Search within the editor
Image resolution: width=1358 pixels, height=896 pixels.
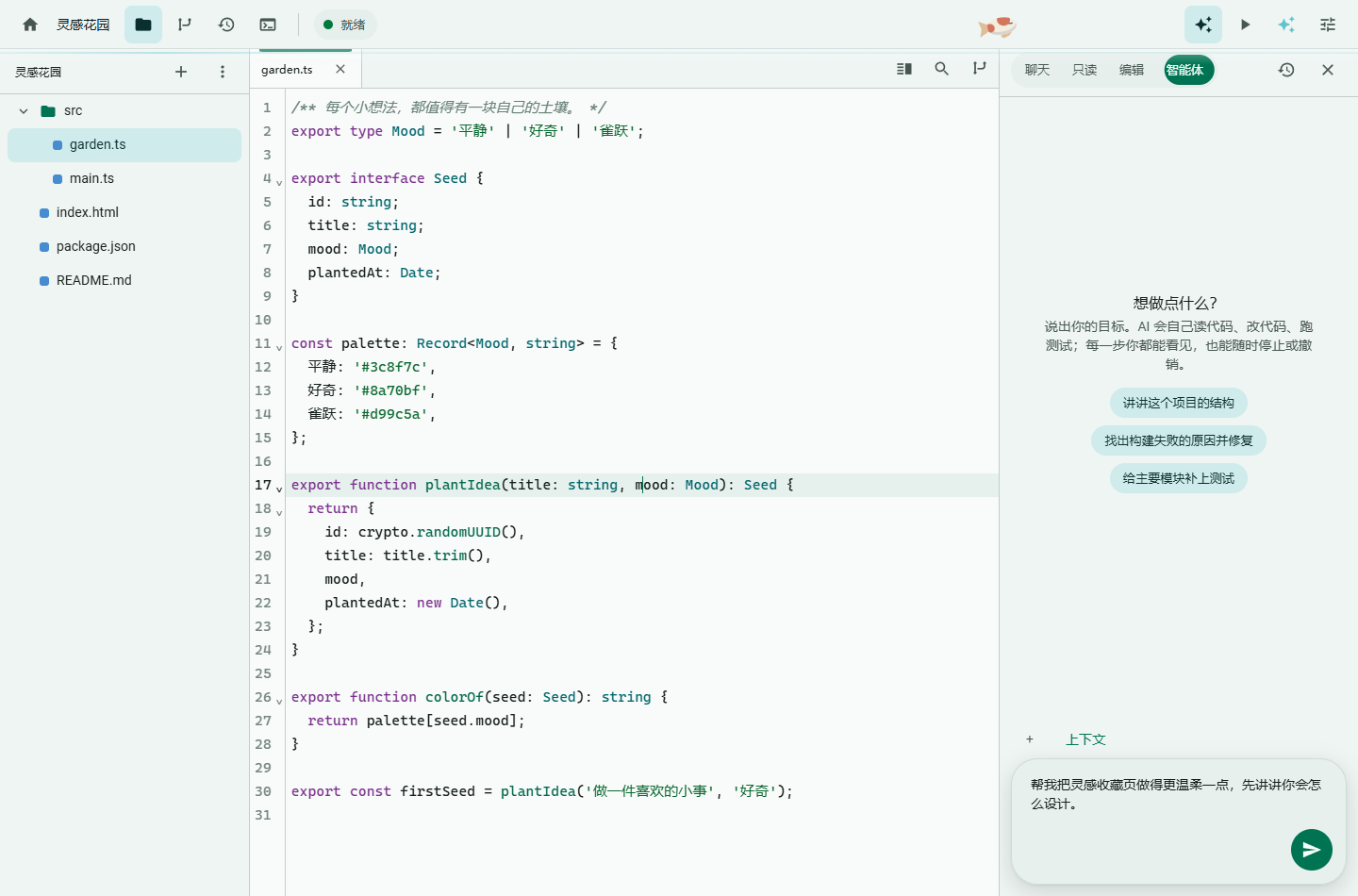942,69
